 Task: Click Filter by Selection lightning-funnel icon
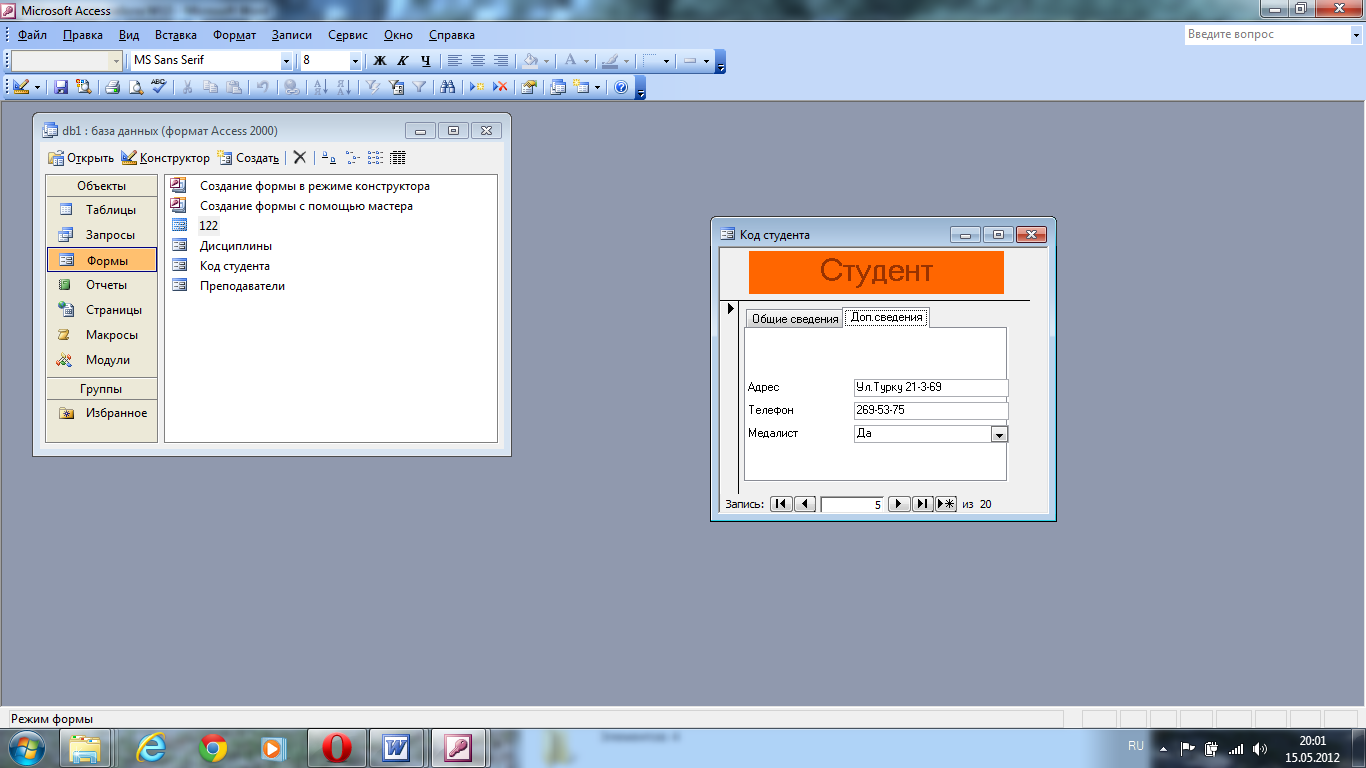coord(373,87)
